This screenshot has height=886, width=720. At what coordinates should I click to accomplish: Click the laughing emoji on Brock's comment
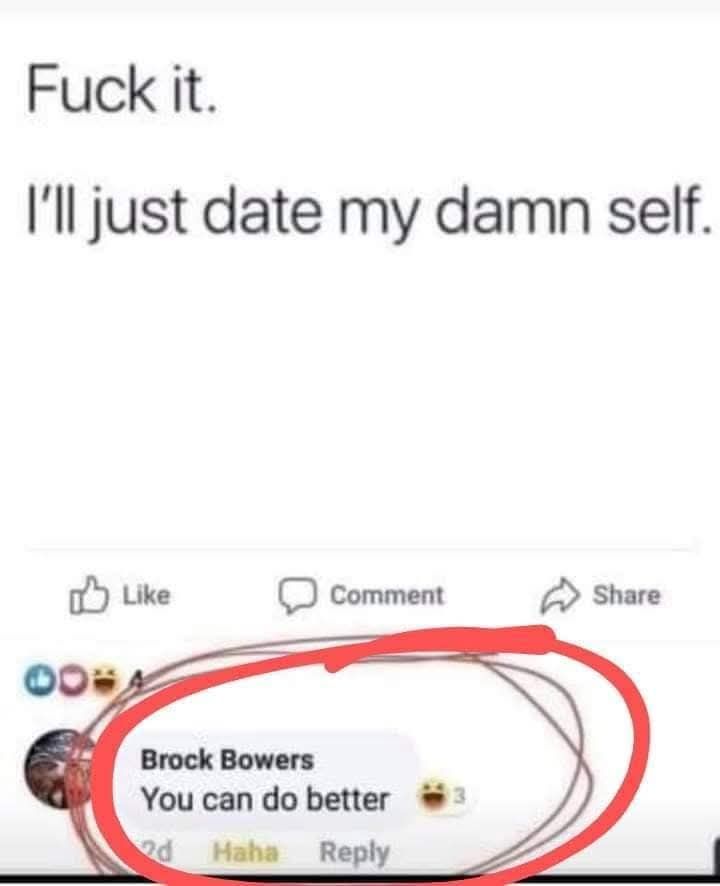pyautogui.click(x=432, y=794)
